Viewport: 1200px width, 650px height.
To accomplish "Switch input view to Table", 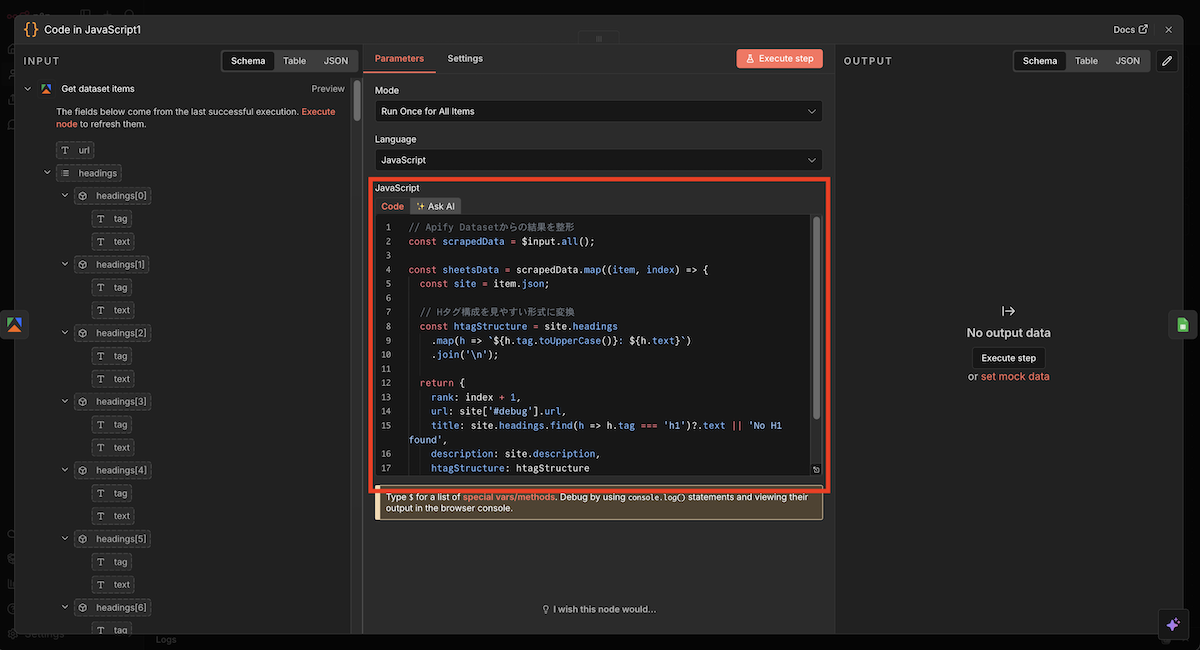I will 294,61.
